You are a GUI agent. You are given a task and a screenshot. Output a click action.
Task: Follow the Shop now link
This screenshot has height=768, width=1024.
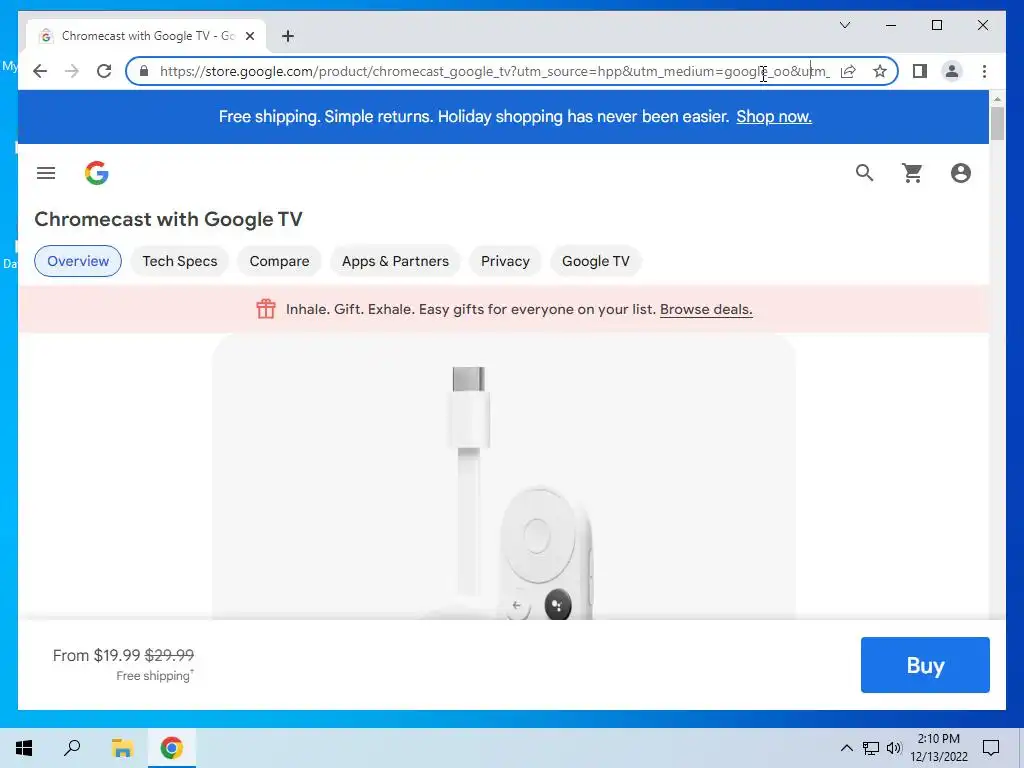coord(774,117)
